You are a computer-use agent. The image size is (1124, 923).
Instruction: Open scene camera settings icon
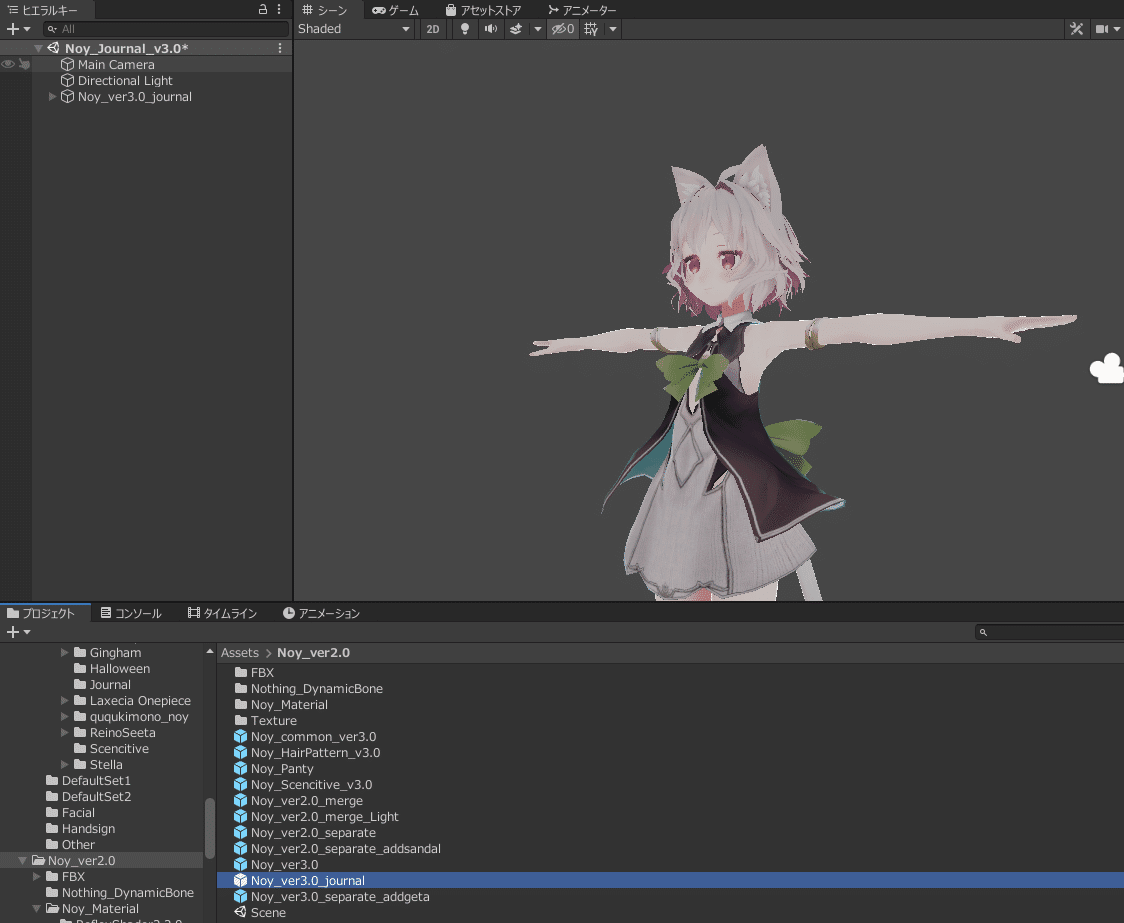[1101, 29]
